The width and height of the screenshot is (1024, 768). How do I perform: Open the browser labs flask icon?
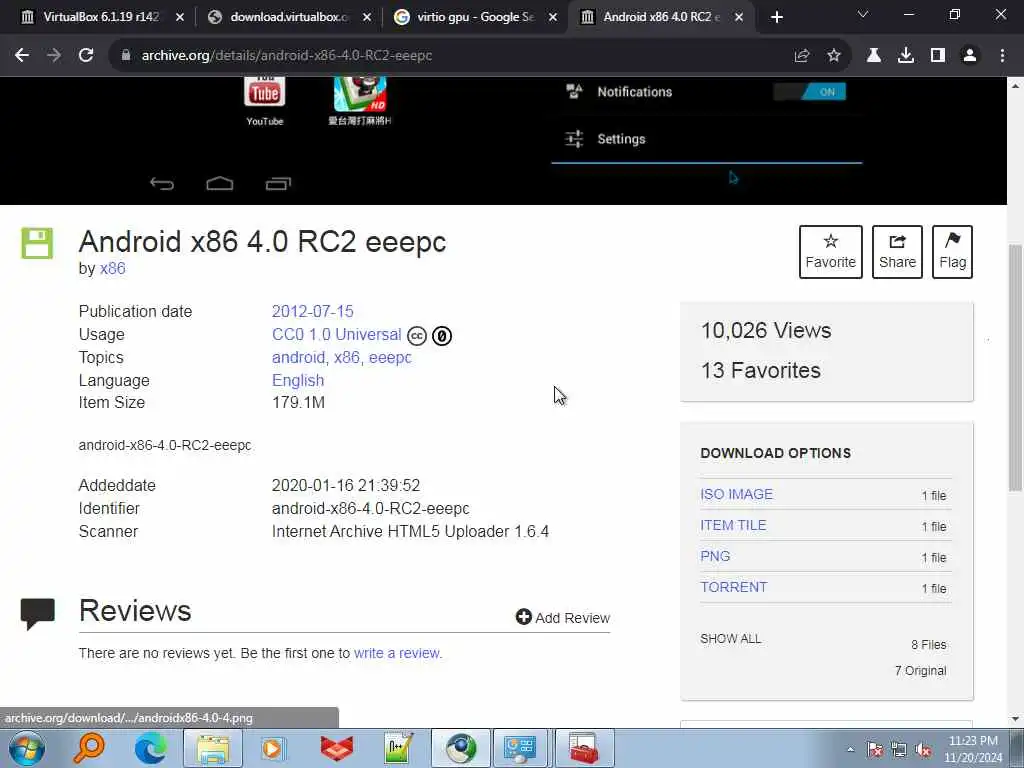point(873,56)
